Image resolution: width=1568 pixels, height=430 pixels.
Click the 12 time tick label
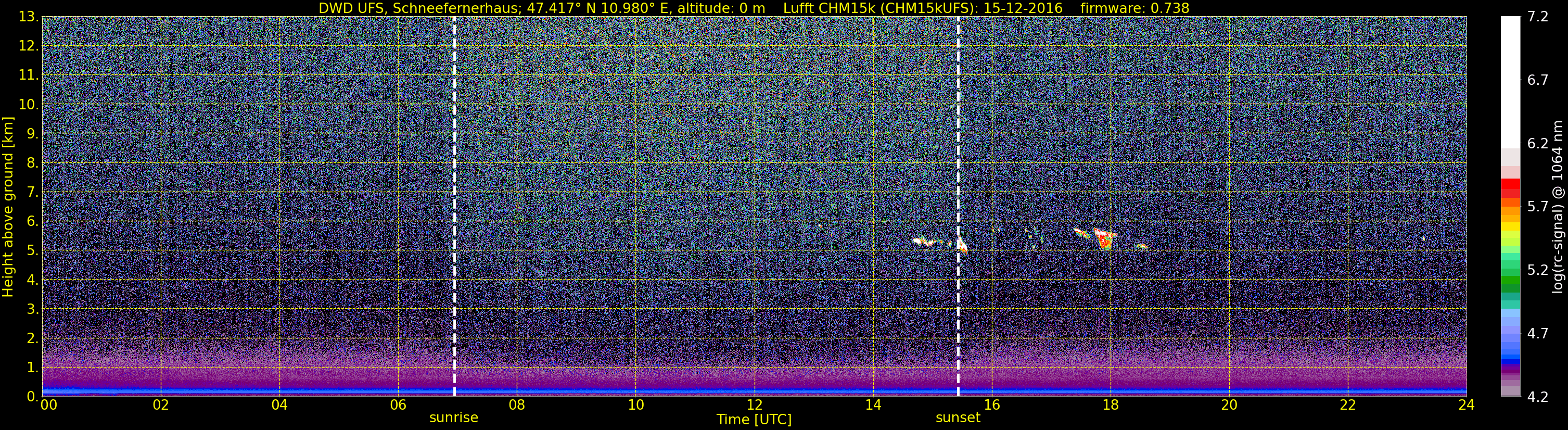[x=754, y=406]
